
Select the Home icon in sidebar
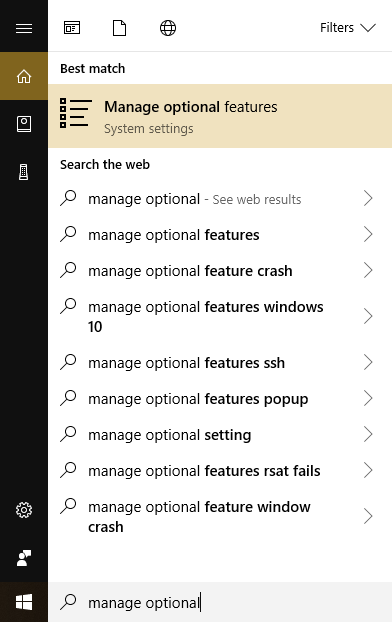[24, 76]
